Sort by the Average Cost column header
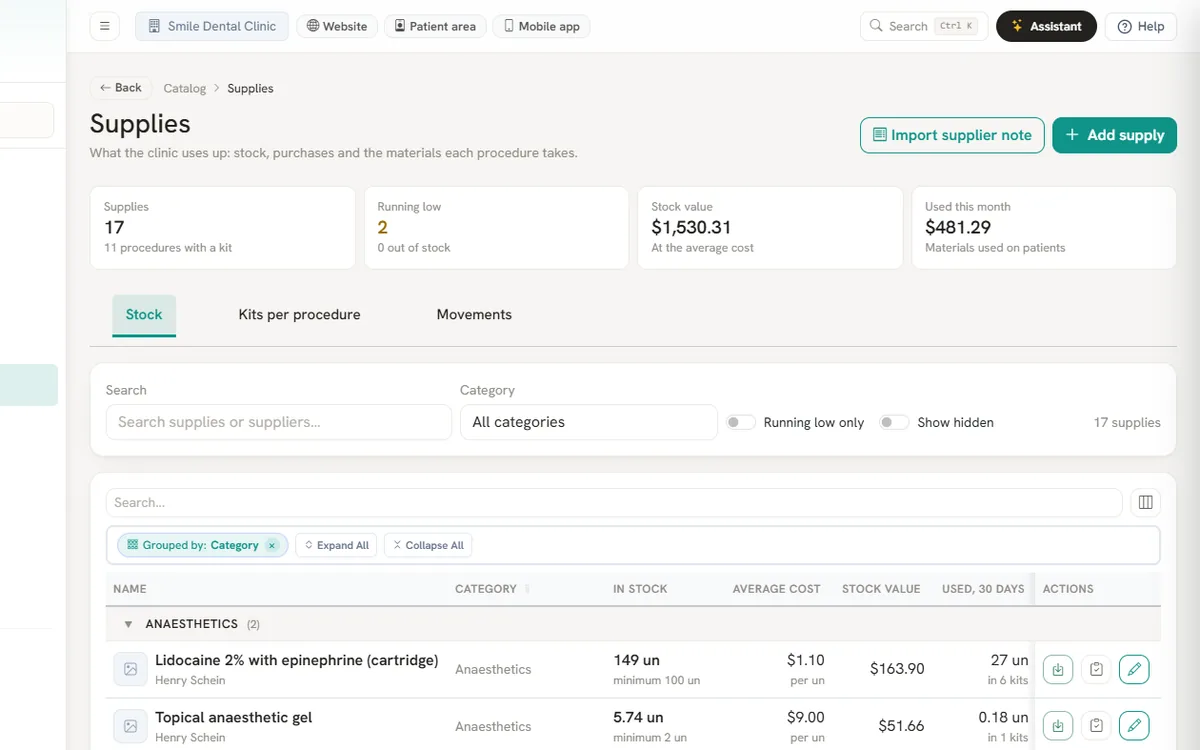This screenshot has width=1200, height=750. pyautogui.click(x=776, y=589)
